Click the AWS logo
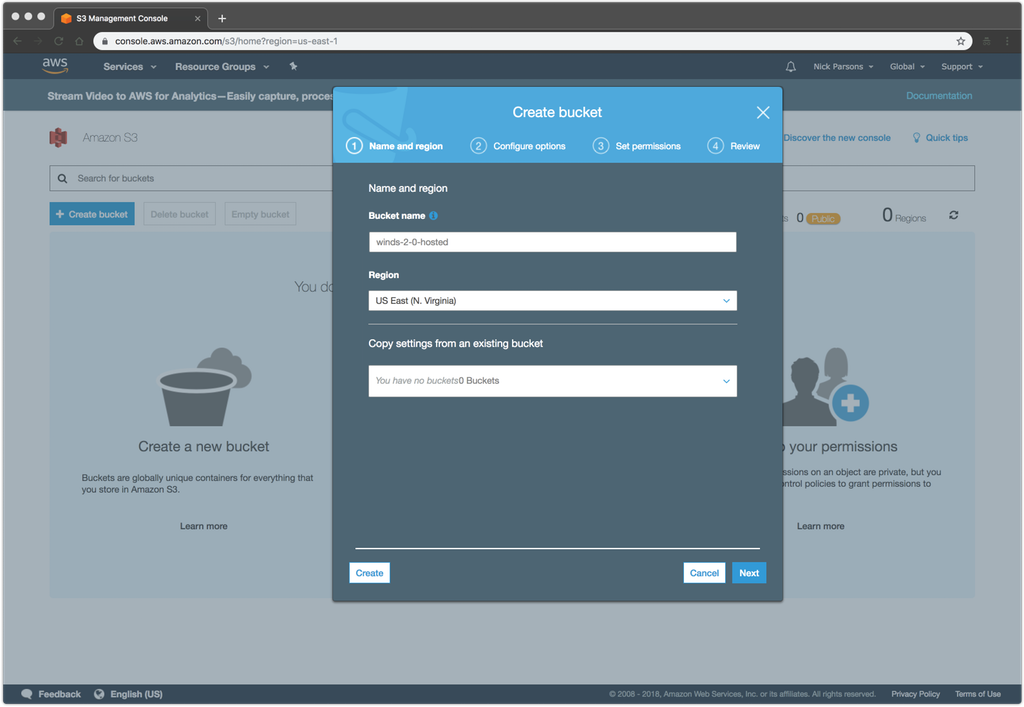 (x=55, y=65)
